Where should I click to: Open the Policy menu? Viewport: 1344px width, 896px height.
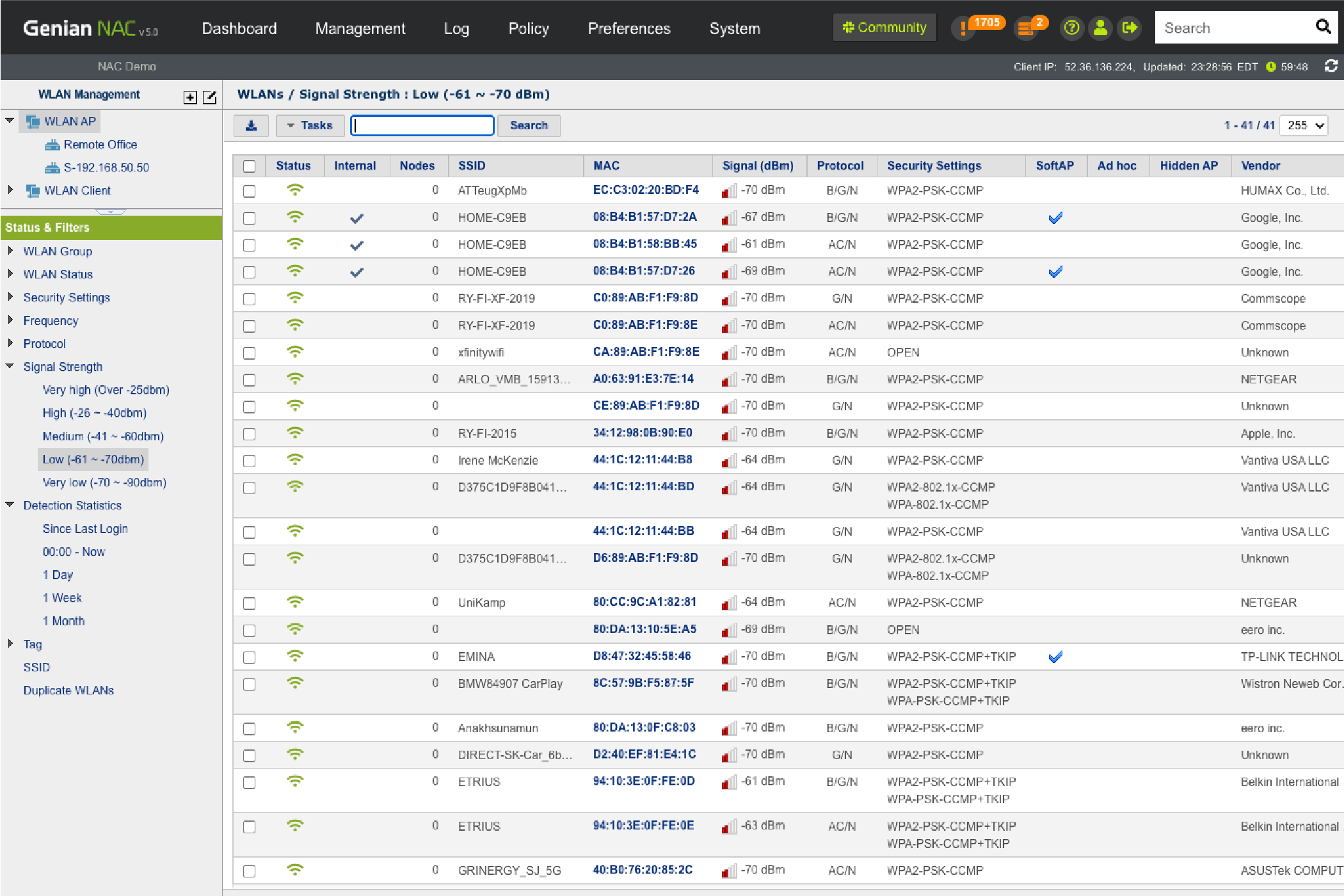coord(528,29)
